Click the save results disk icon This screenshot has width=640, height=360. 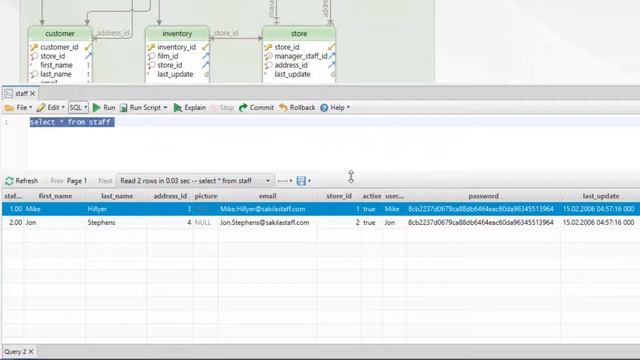[301, 181]
